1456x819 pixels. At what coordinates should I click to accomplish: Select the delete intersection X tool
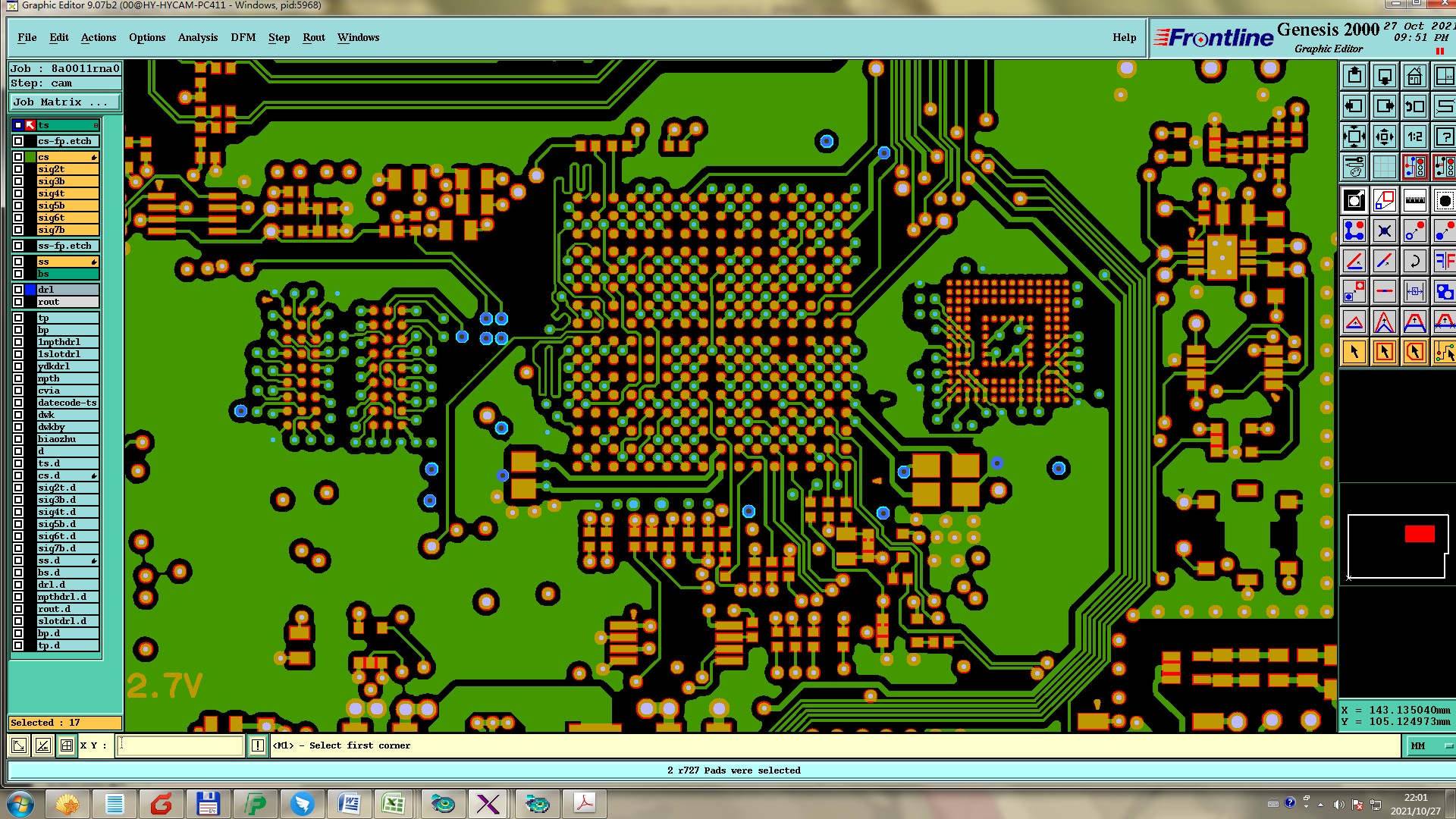(x=1384, y=231)
